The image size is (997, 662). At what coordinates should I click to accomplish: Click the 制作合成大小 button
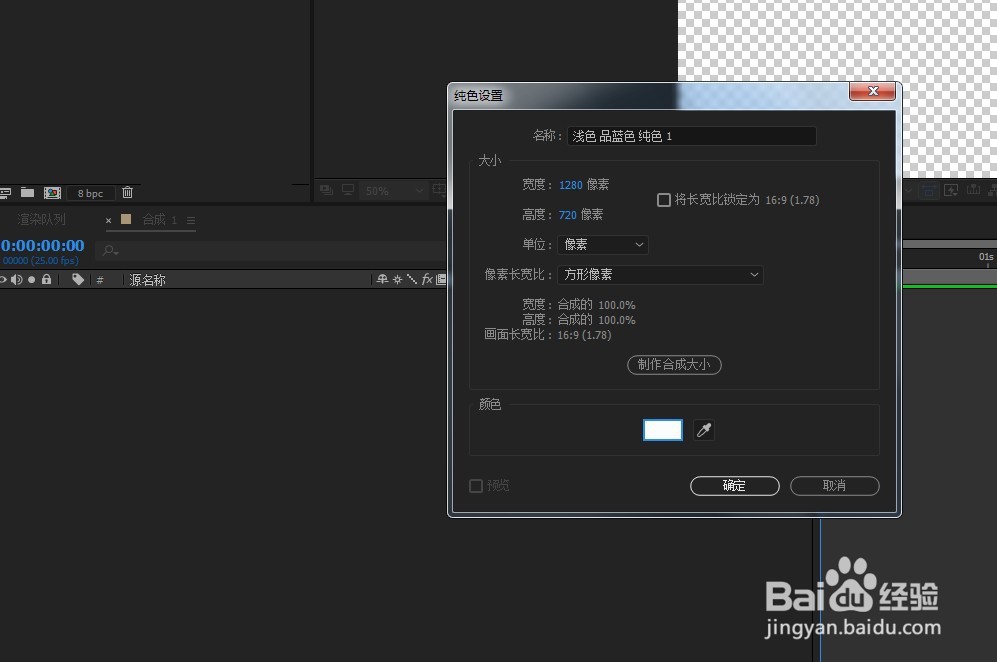[x=674, y=364]
